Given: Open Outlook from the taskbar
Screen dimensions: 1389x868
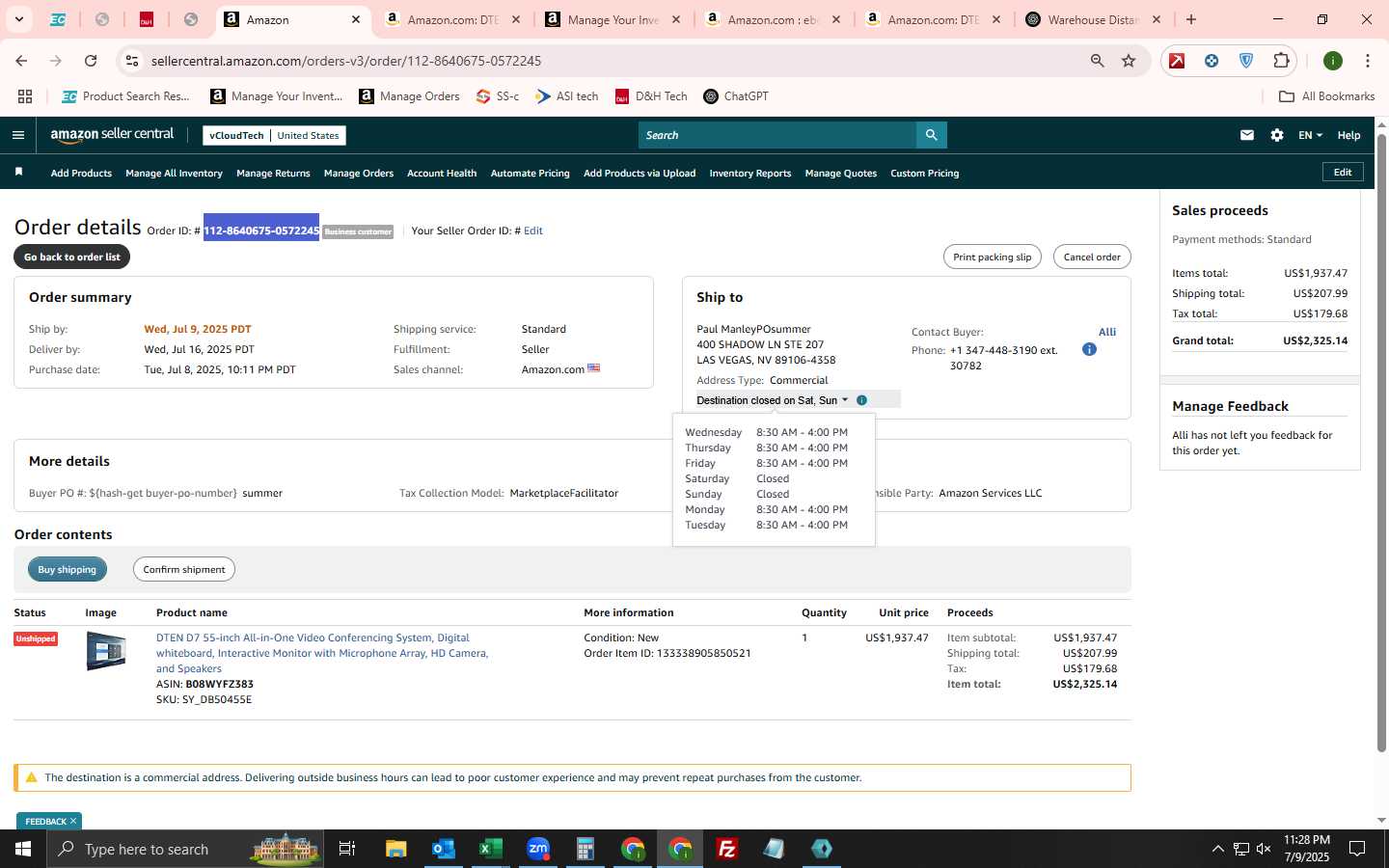Looking at the screenshot, I should (x=443, y=849).
